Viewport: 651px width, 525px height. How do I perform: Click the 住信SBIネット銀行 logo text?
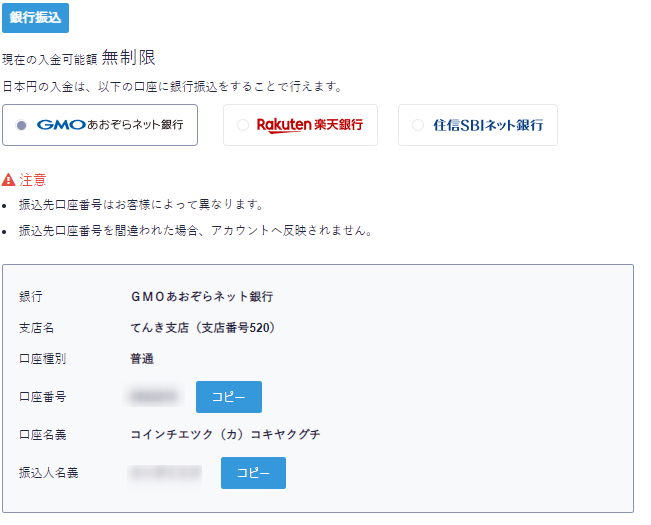point(488,125)
